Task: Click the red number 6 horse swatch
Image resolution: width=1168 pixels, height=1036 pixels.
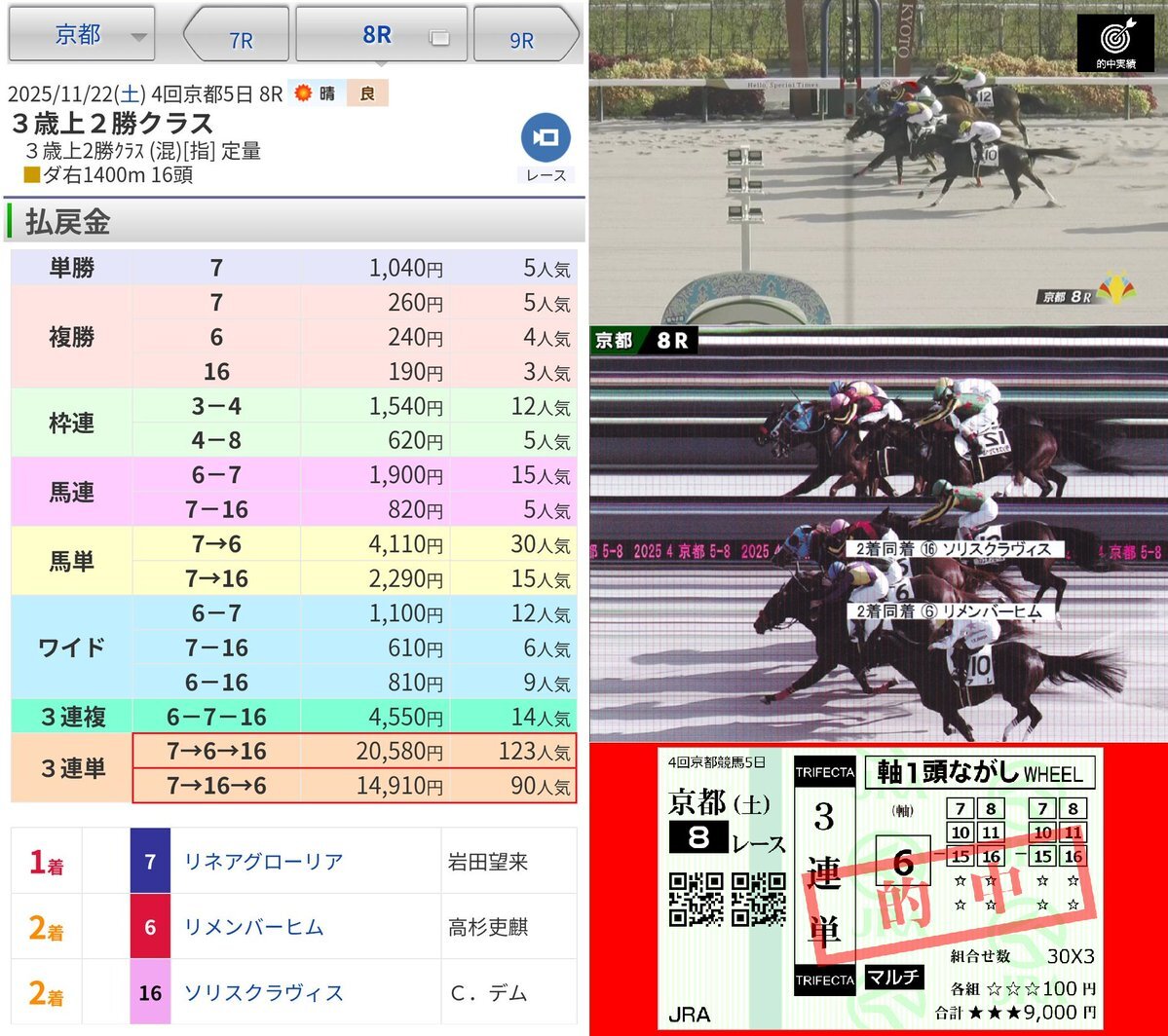Action: click(x=150, y=927)
